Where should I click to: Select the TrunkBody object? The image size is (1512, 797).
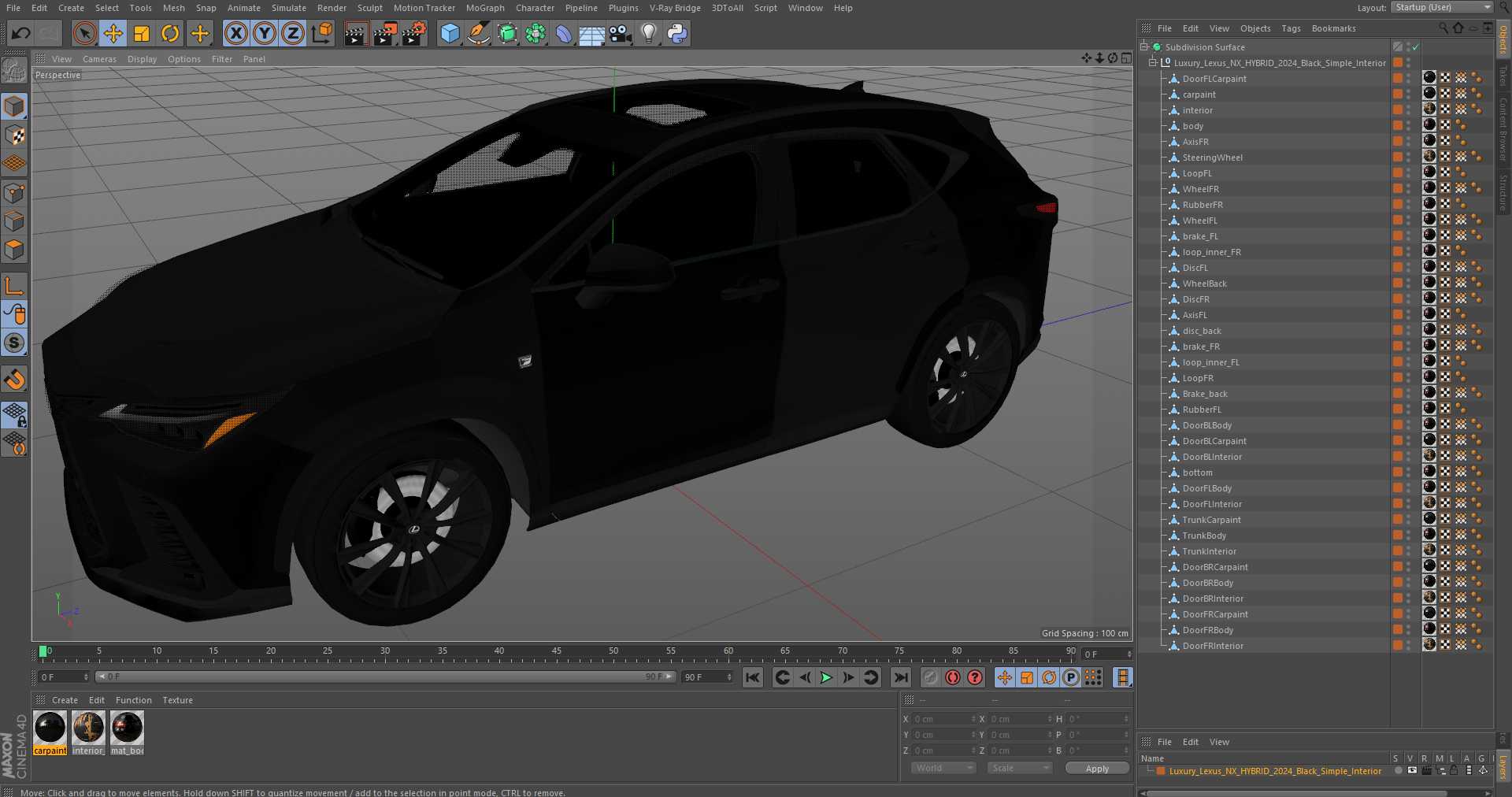click(x=1204, y=536)
